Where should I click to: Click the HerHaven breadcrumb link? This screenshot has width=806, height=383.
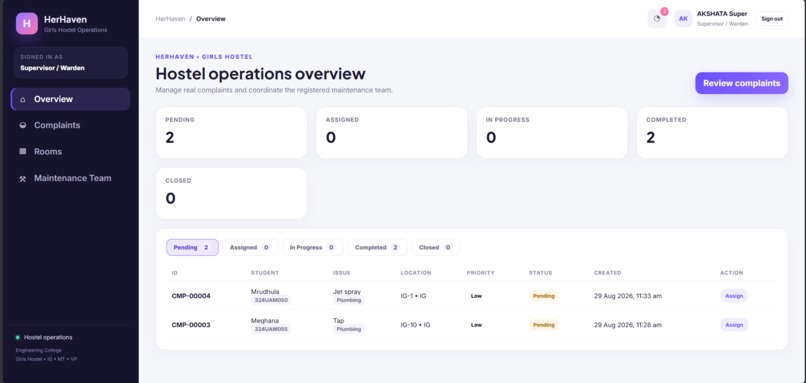click(170, 19)
